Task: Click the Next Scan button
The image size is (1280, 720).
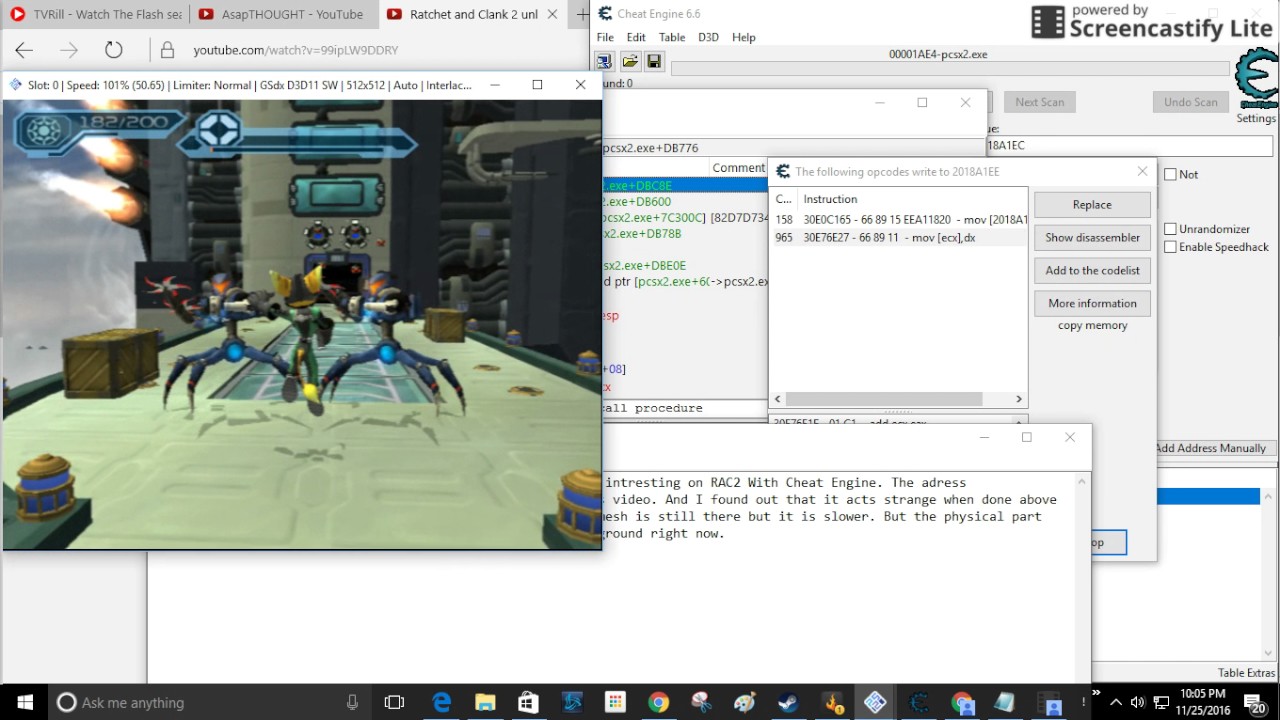Action: pyautogui.click(x=1039, y=102)
